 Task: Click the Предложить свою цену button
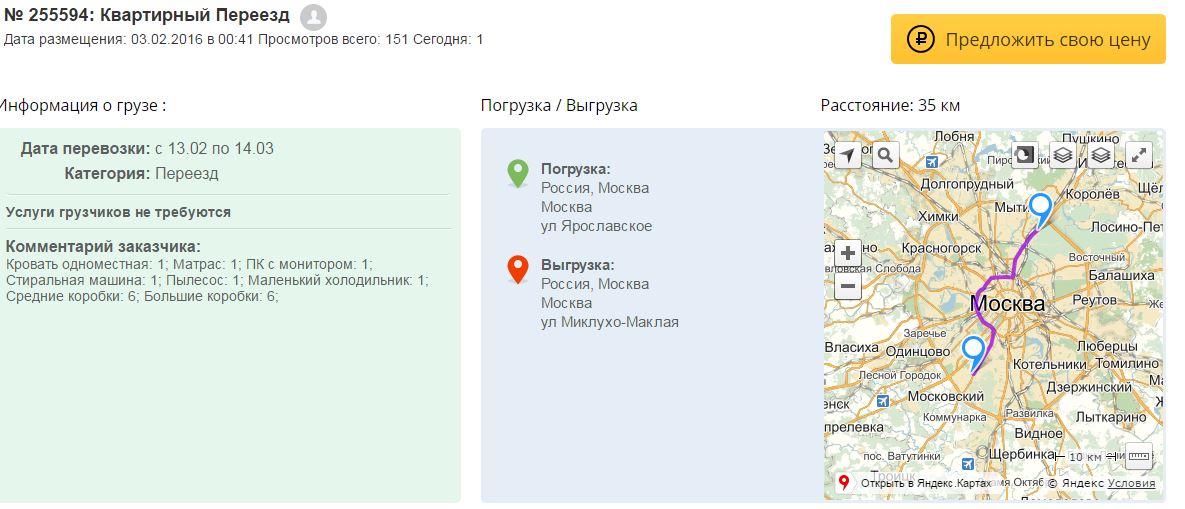(x=1027, y=40)
